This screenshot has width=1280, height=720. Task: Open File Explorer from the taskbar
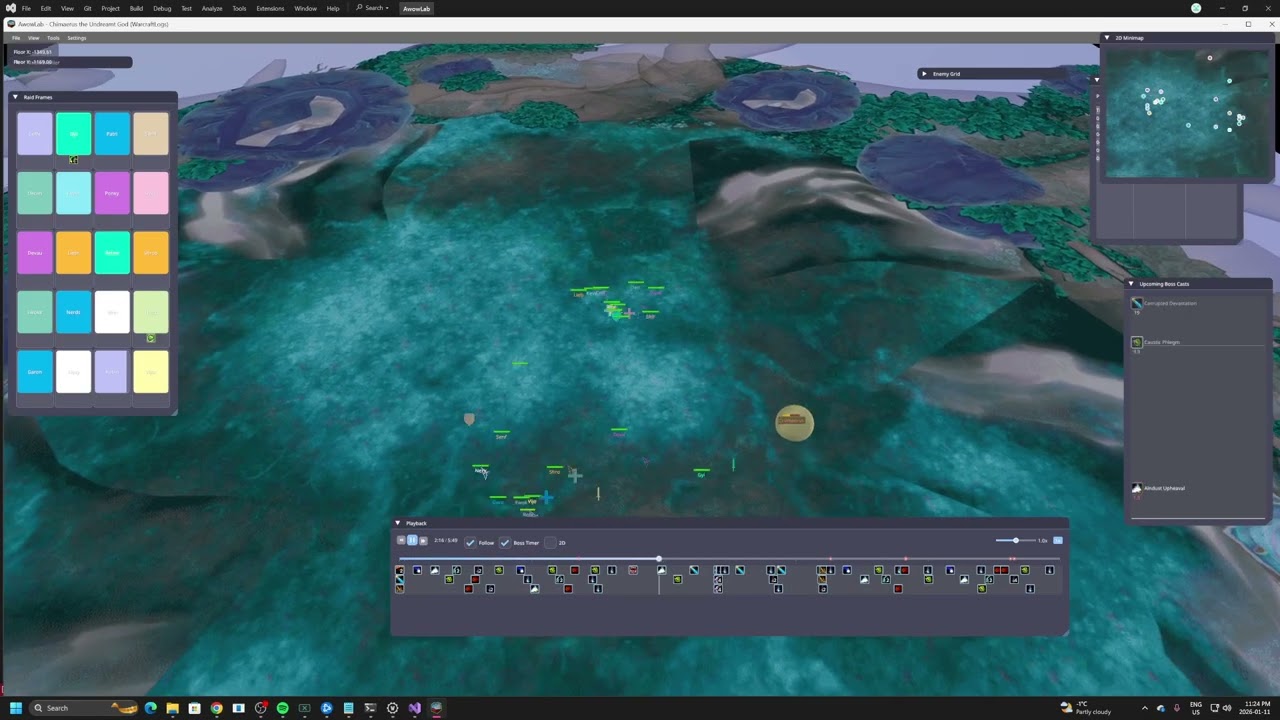pos(172,708)
